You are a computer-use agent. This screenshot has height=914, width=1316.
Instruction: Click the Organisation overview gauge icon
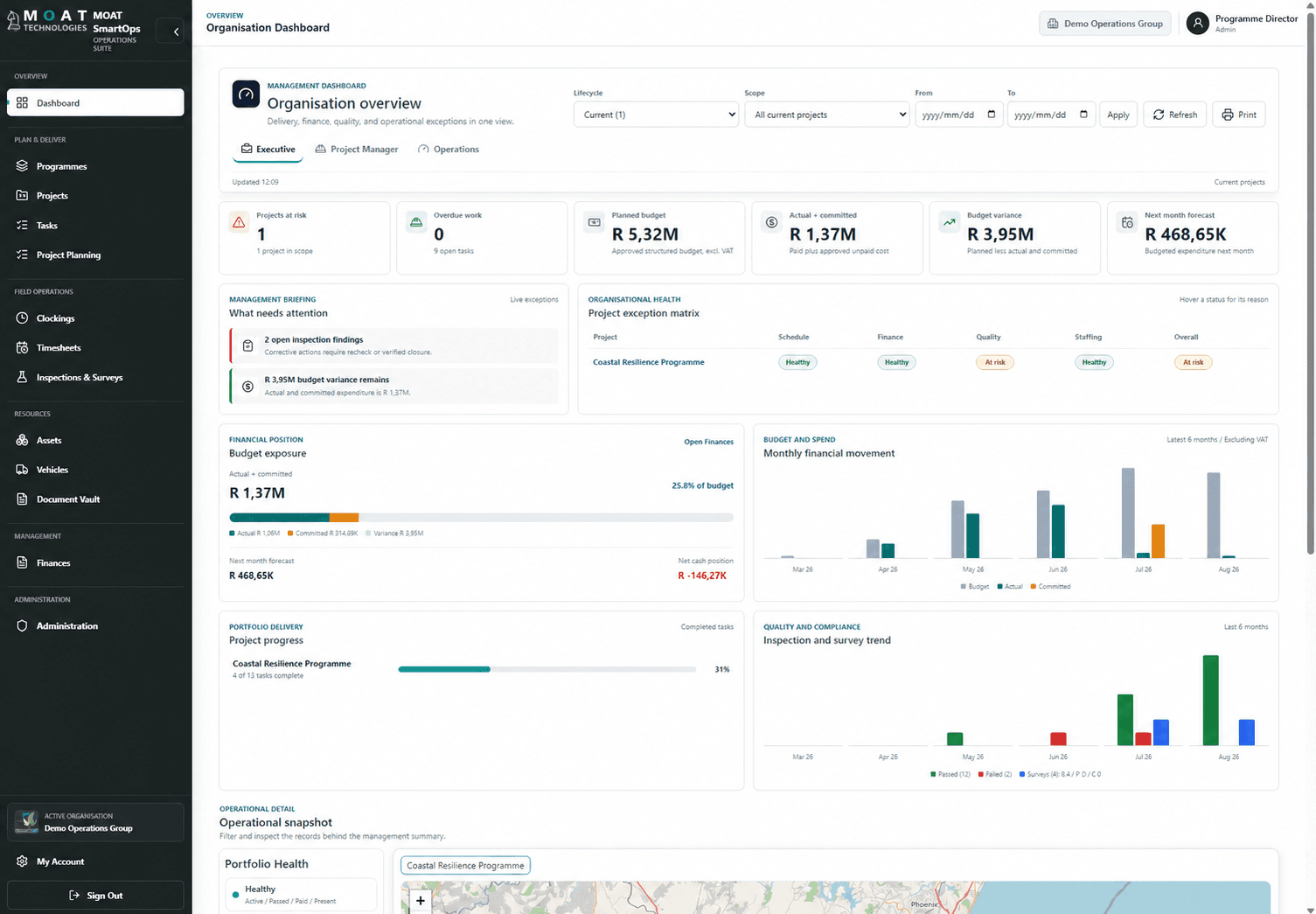246,94
